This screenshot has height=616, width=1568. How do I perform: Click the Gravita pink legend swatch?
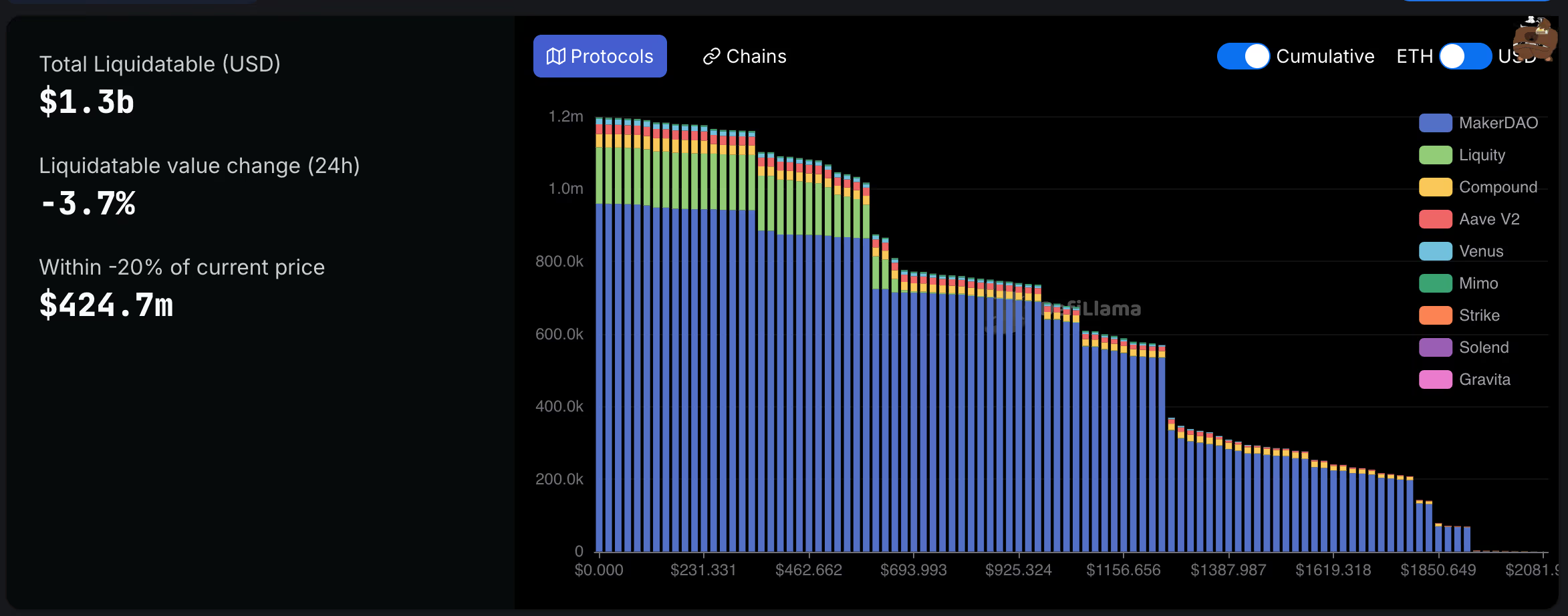[x=1435, y=379]
